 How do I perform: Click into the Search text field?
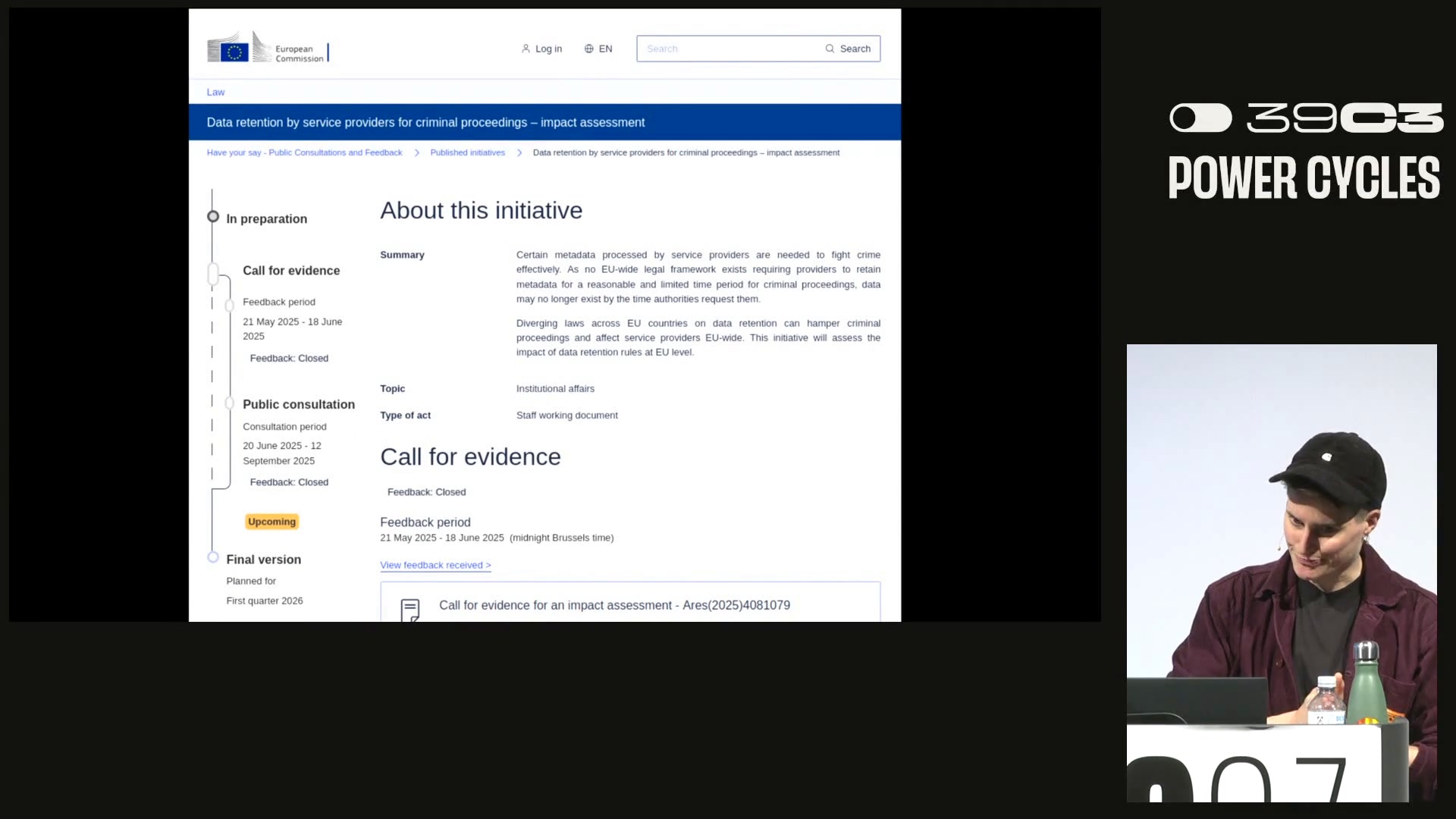point(728,49)
